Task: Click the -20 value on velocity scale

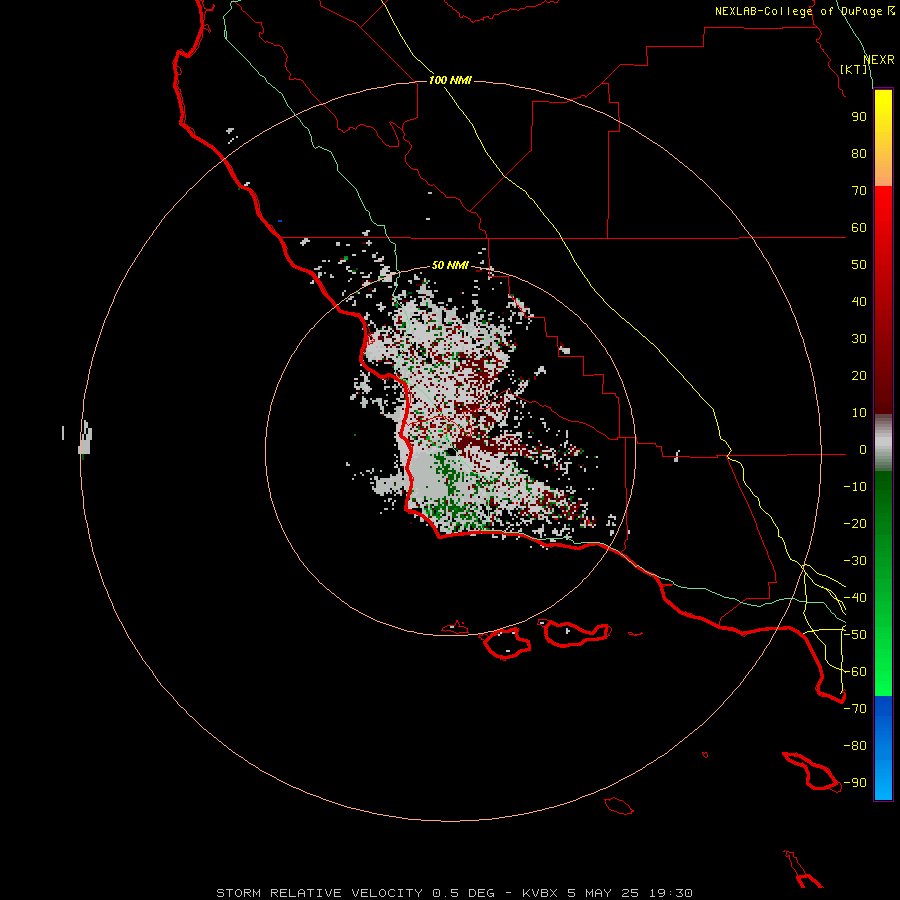Action: coord(855,523)
